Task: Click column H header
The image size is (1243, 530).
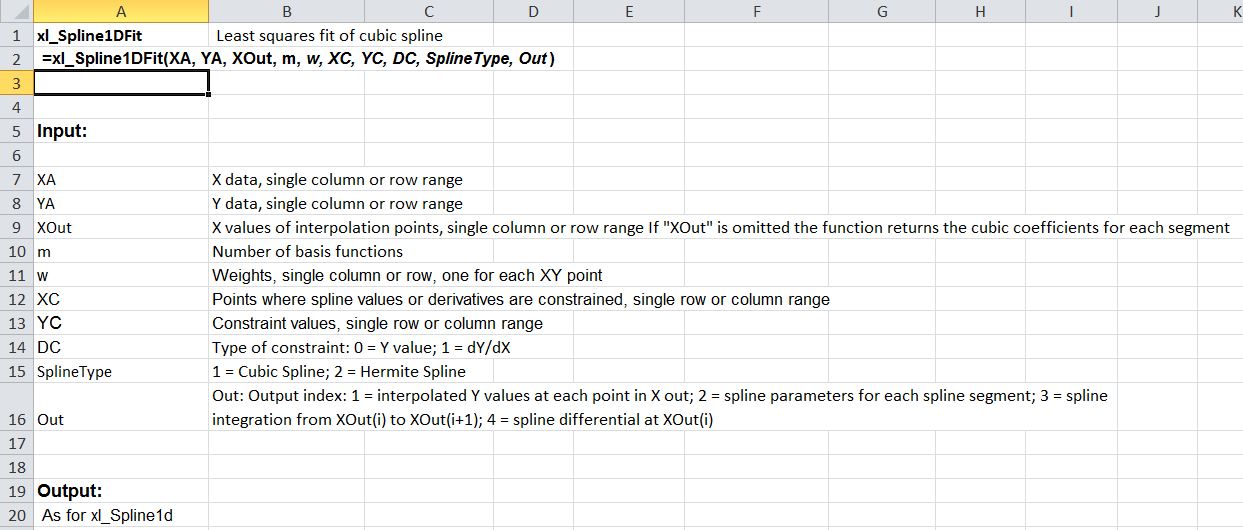Action: tap(980, 11)
